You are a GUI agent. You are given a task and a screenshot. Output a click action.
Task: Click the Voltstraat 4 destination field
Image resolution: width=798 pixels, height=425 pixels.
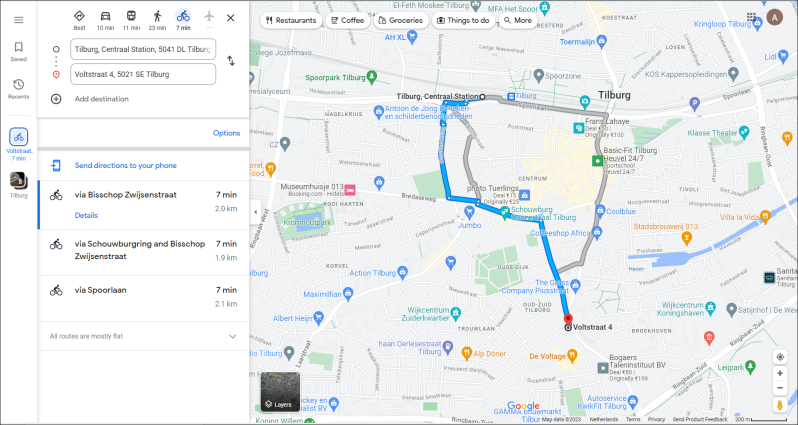143,74
